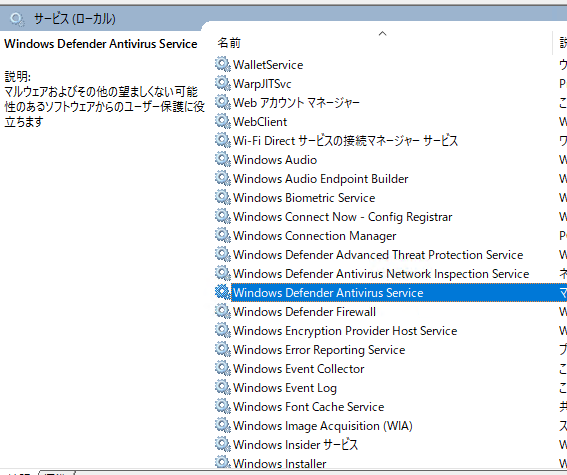This screenshot has width=567, height=475.
Task: Click the gear icon beside Advanced Threat Protection Service
Action: [x=223, y=254]
